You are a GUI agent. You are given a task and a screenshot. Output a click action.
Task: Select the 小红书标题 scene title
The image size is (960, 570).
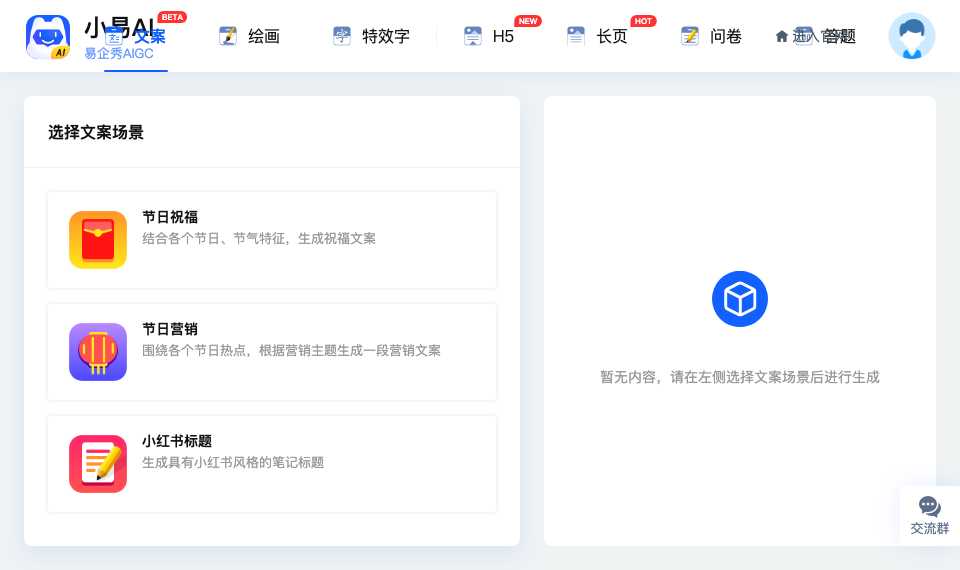point(177,441)
